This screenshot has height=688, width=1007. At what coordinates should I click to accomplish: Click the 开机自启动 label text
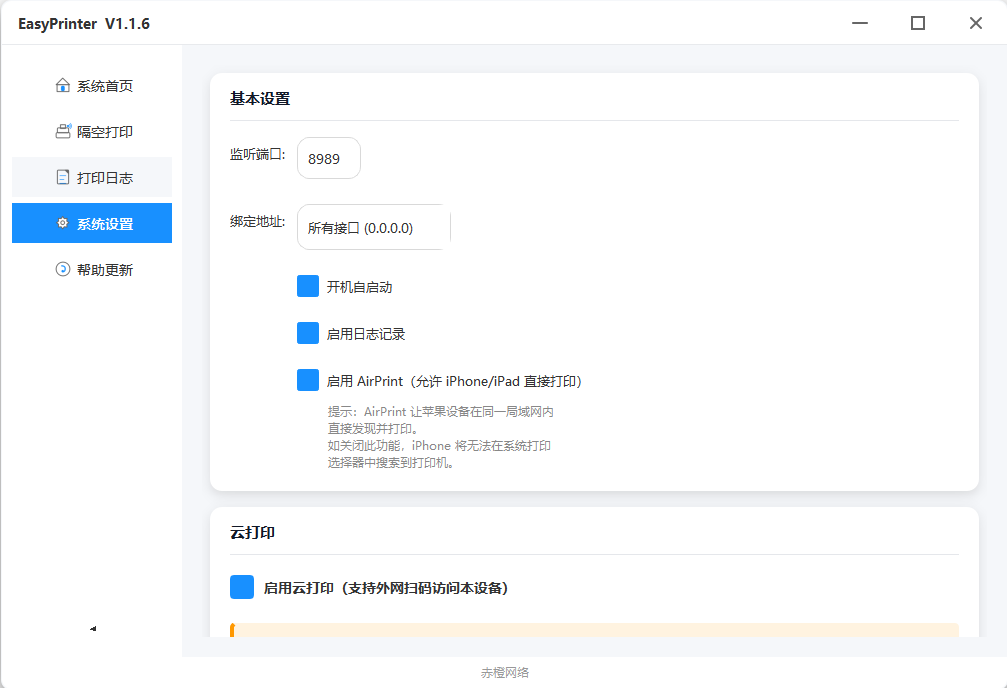coord(359,287)
